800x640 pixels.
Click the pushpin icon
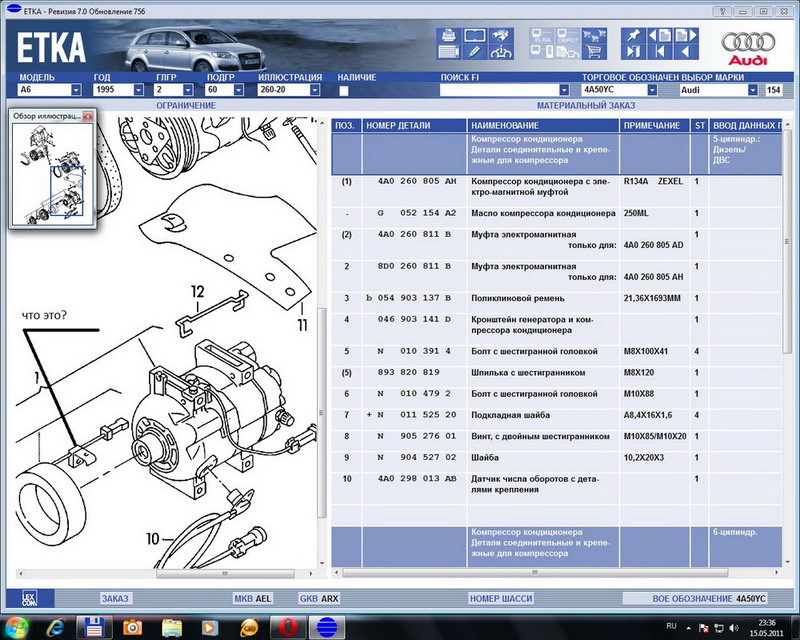pos(633,35)
